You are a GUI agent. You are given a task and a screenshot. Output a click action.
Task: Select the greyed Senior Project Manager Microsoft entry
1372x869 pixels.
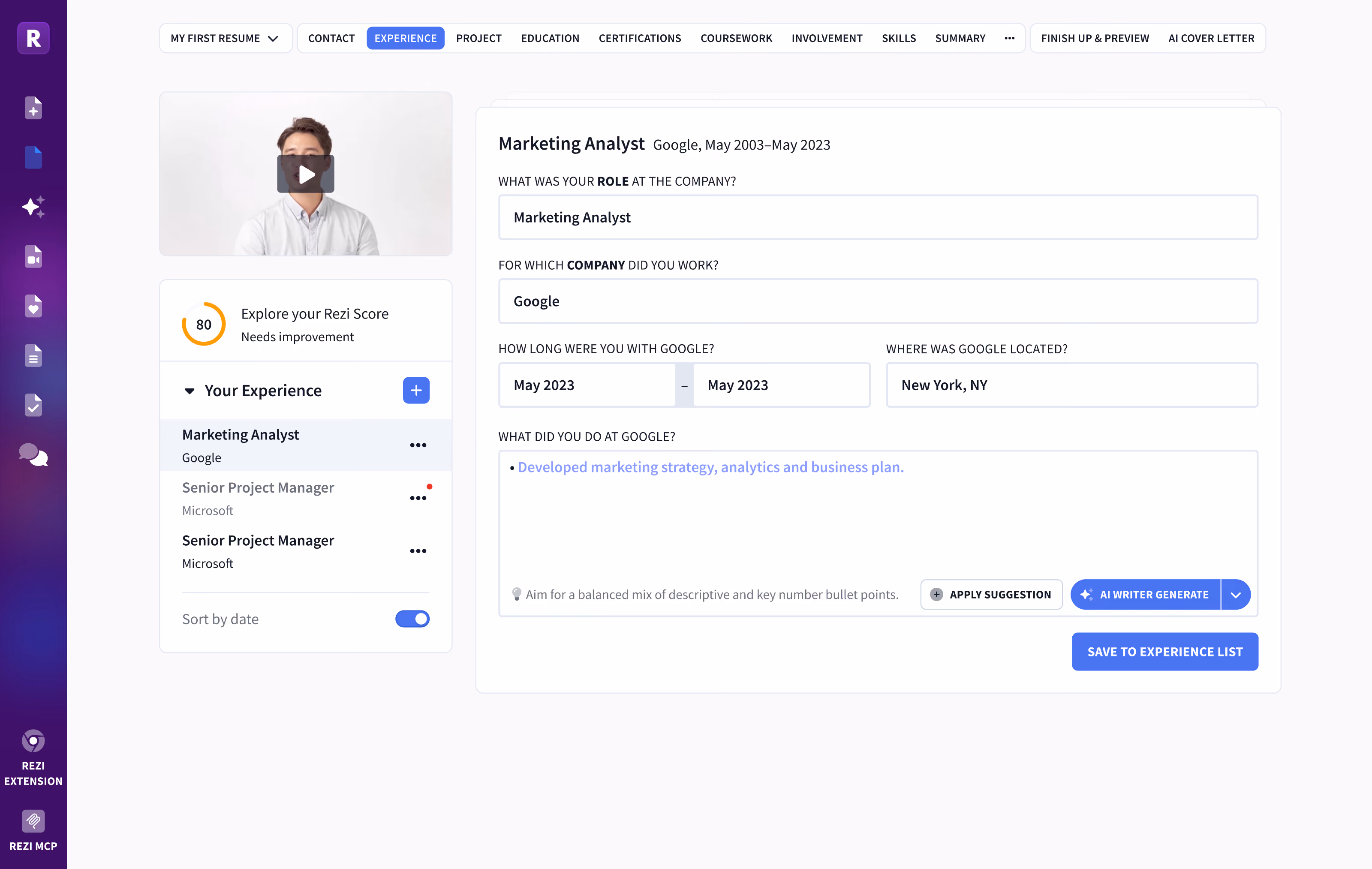click(306, 498)
